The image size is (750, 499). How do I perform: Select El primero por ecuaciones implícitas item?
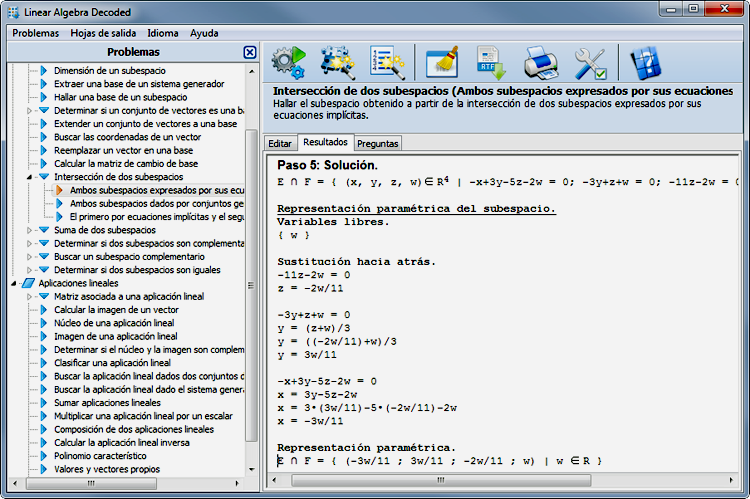pos(157,217)
